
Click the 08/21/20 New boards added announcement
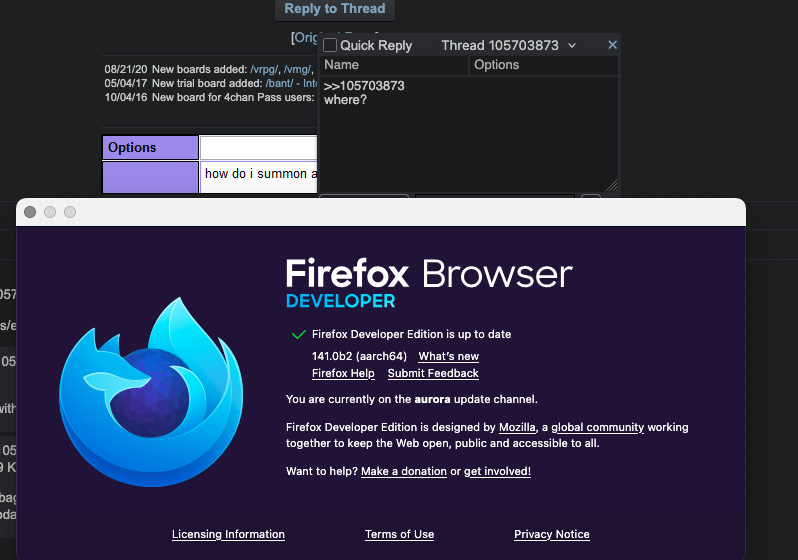[x=209, y=69]
